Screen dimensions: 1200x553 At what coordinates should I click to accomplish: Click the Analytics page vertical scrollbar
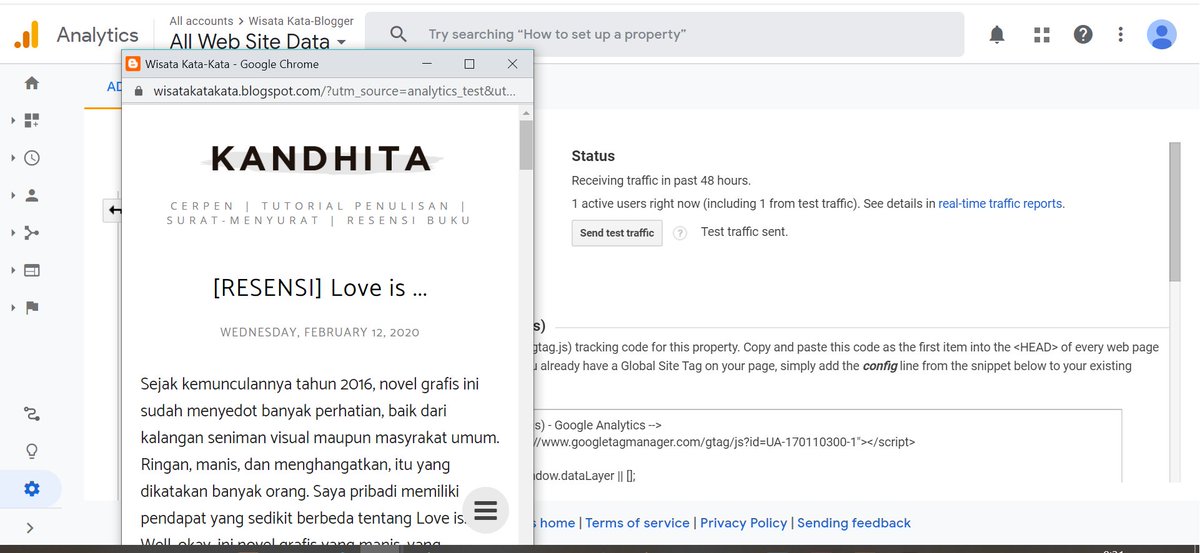pos(1175,212)
